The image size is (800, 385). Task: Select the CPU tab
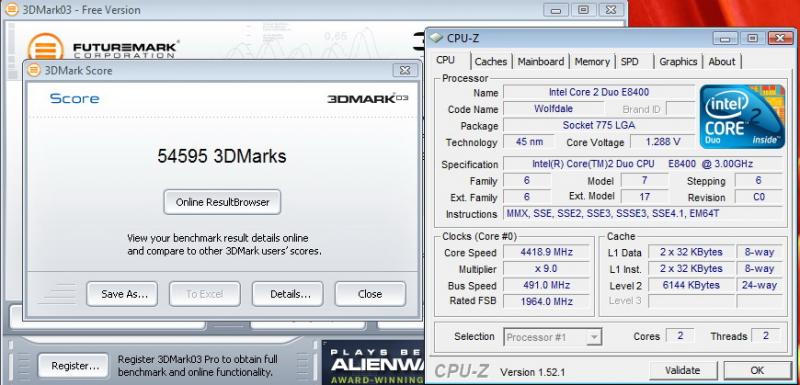(x=445, y=60)
